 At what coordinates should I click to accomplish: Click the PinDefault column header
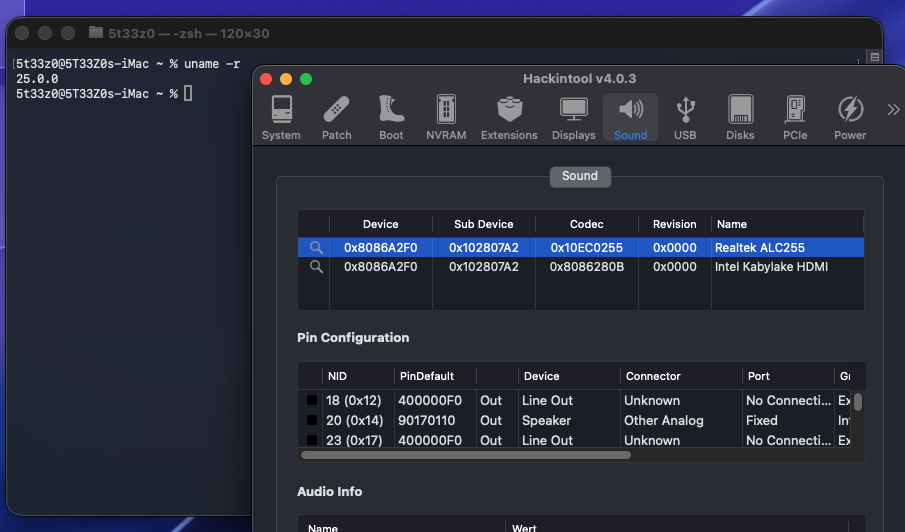[x=435, y=376]
